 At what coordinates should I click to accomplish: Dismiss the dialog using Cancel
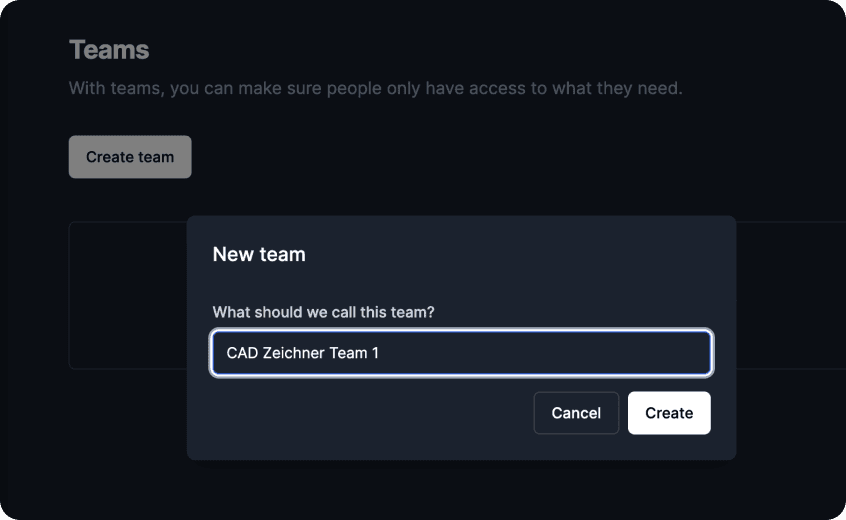[576, 413]
